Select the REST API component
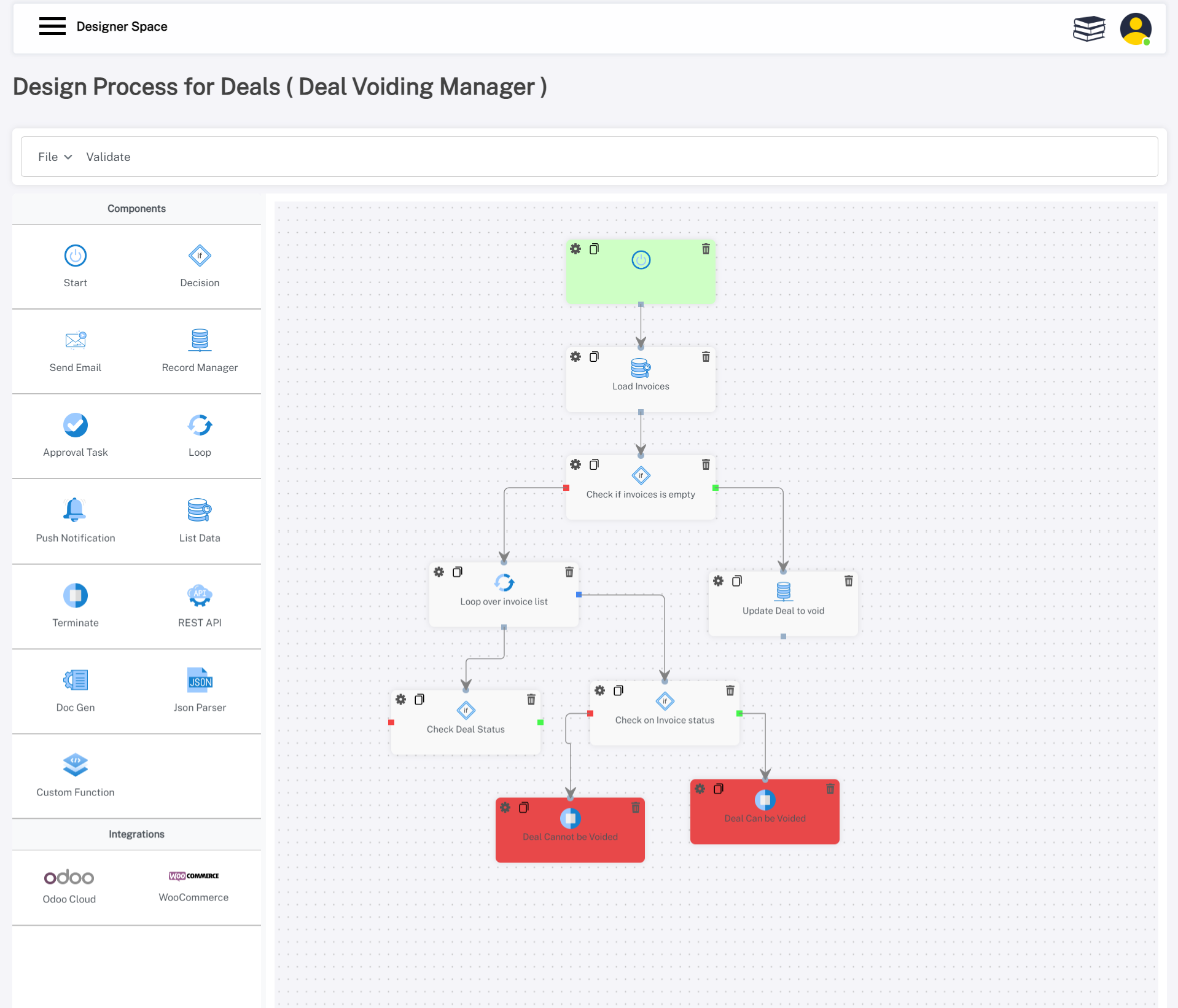The image size is (1178, 1008). coord(200,596)
